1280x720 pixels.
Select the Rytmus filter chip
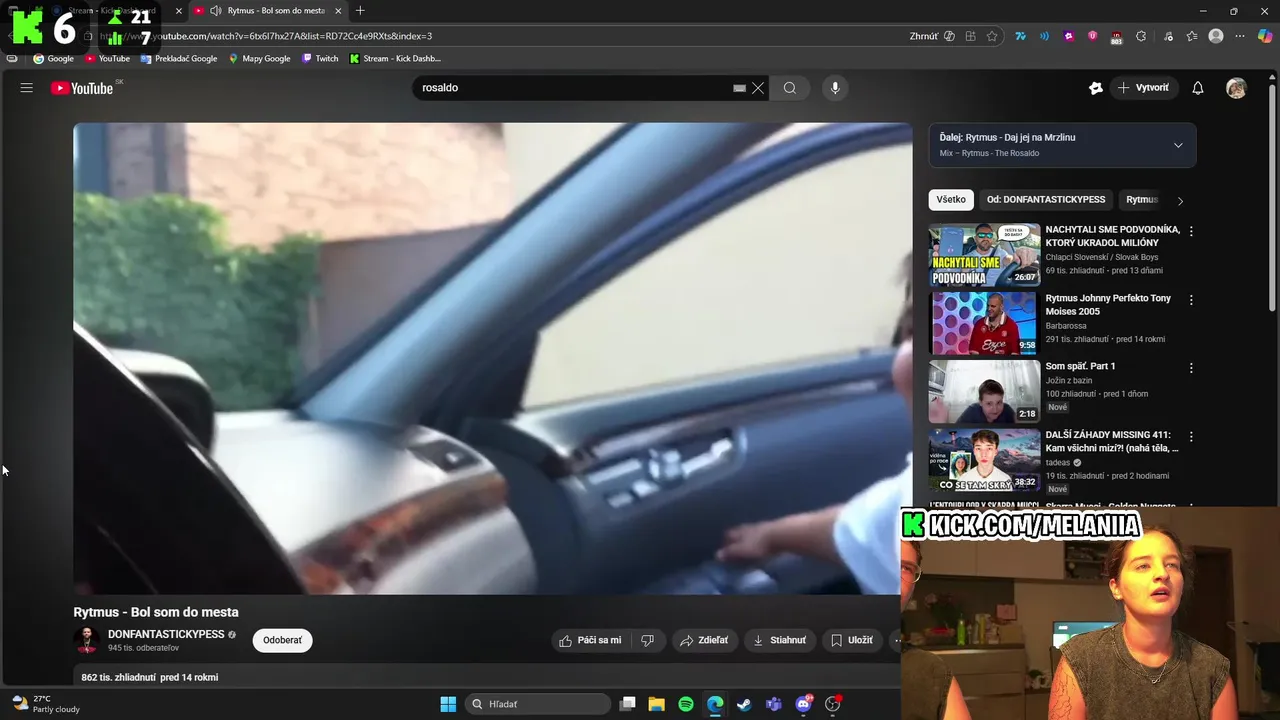[1141, 199]
